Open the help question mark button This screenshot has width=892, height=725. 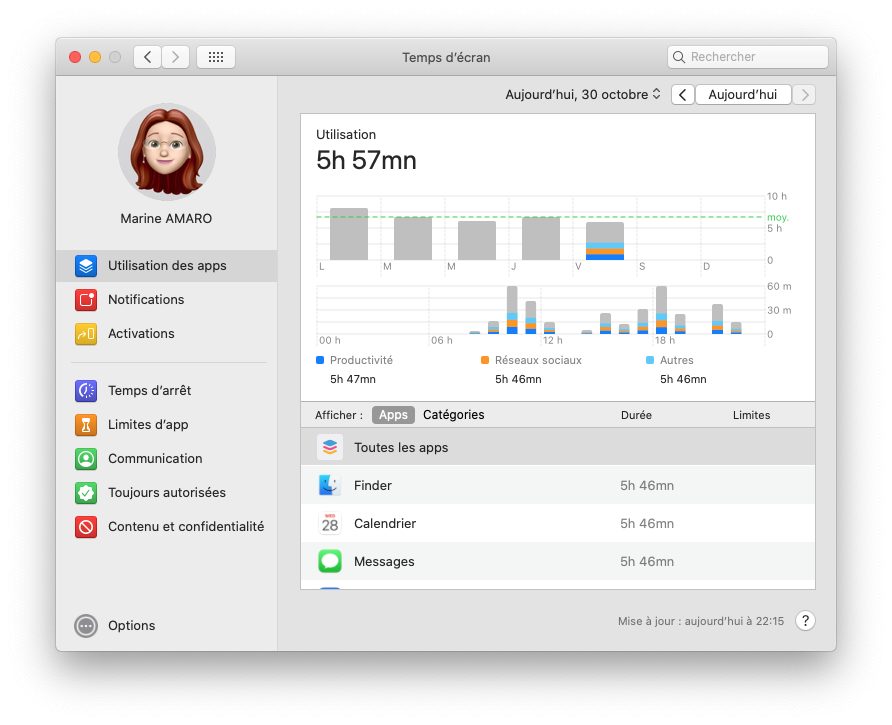pos(805,621)
